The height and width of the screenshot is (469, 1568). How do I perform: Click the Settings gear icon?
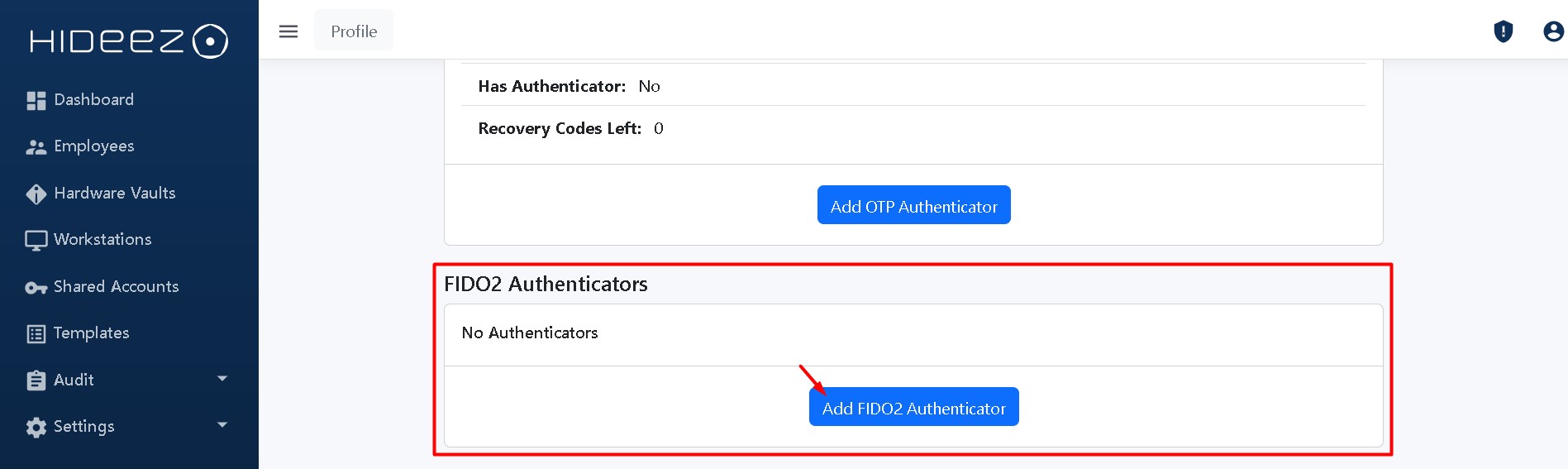[x=36, y=428]
